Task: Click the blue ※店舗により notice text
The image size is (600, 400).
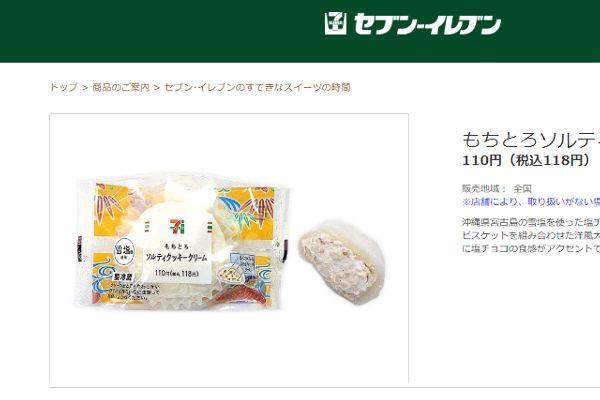Action: [531, 202]
